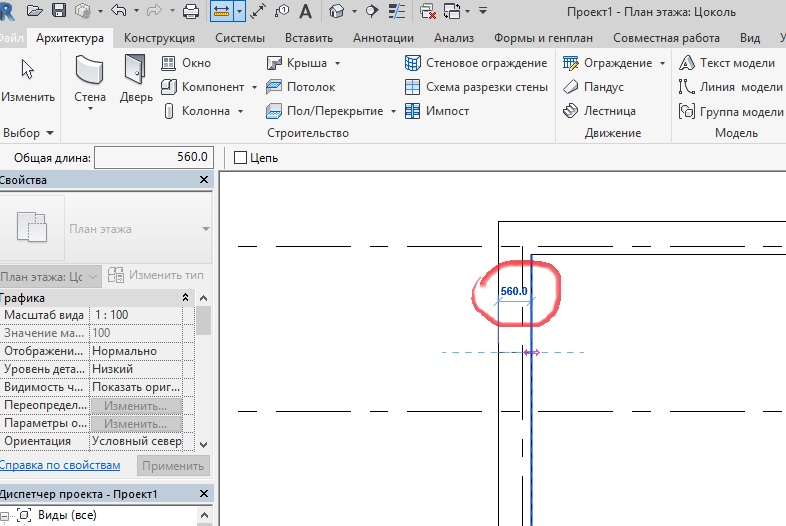This screenshot has height=526, width=786.
Task: Open the Вставить ribbon tab
Action: pos(309,38)
